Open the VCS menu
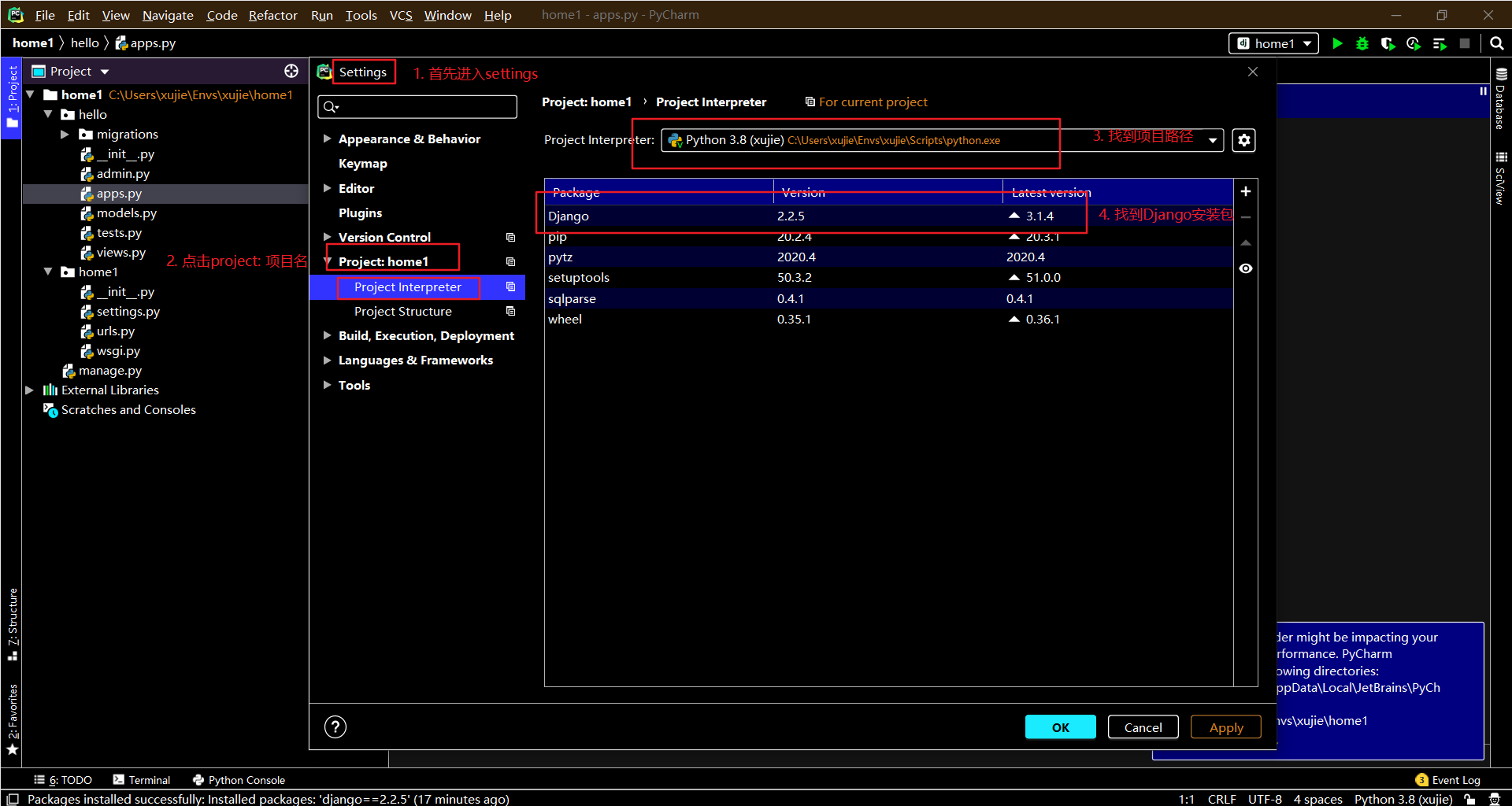 (401, 15)
